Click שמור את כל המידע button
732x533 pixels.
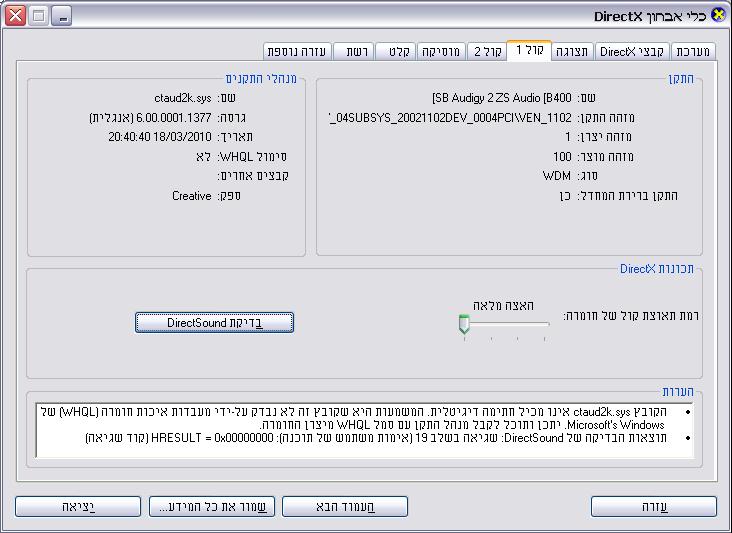[x=211, y=507]
